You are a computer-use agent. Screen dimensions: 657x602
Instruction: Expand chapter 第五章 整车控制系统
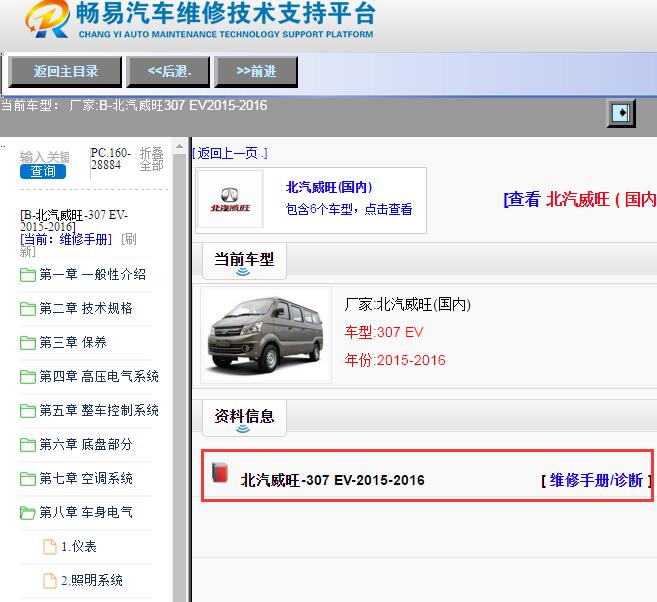(x=99, y=410)
